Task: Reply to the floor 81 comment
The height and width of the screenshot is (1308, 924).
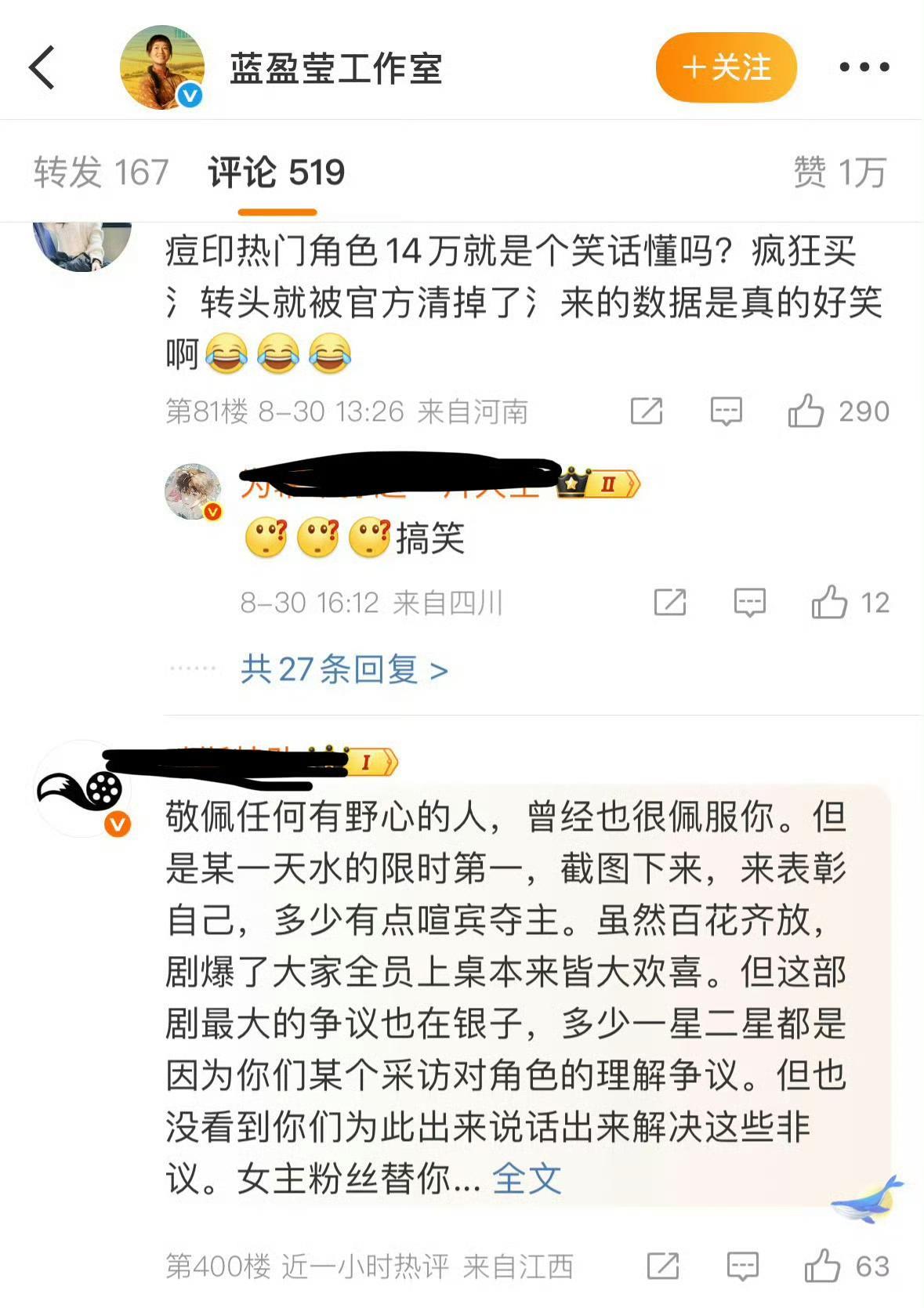Action: tap(726, 411)
